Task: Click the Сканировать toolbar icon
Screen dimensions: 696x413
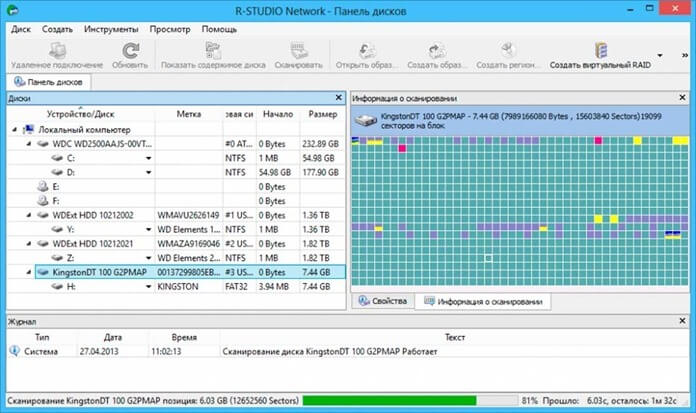Action: tap(299, 50)
